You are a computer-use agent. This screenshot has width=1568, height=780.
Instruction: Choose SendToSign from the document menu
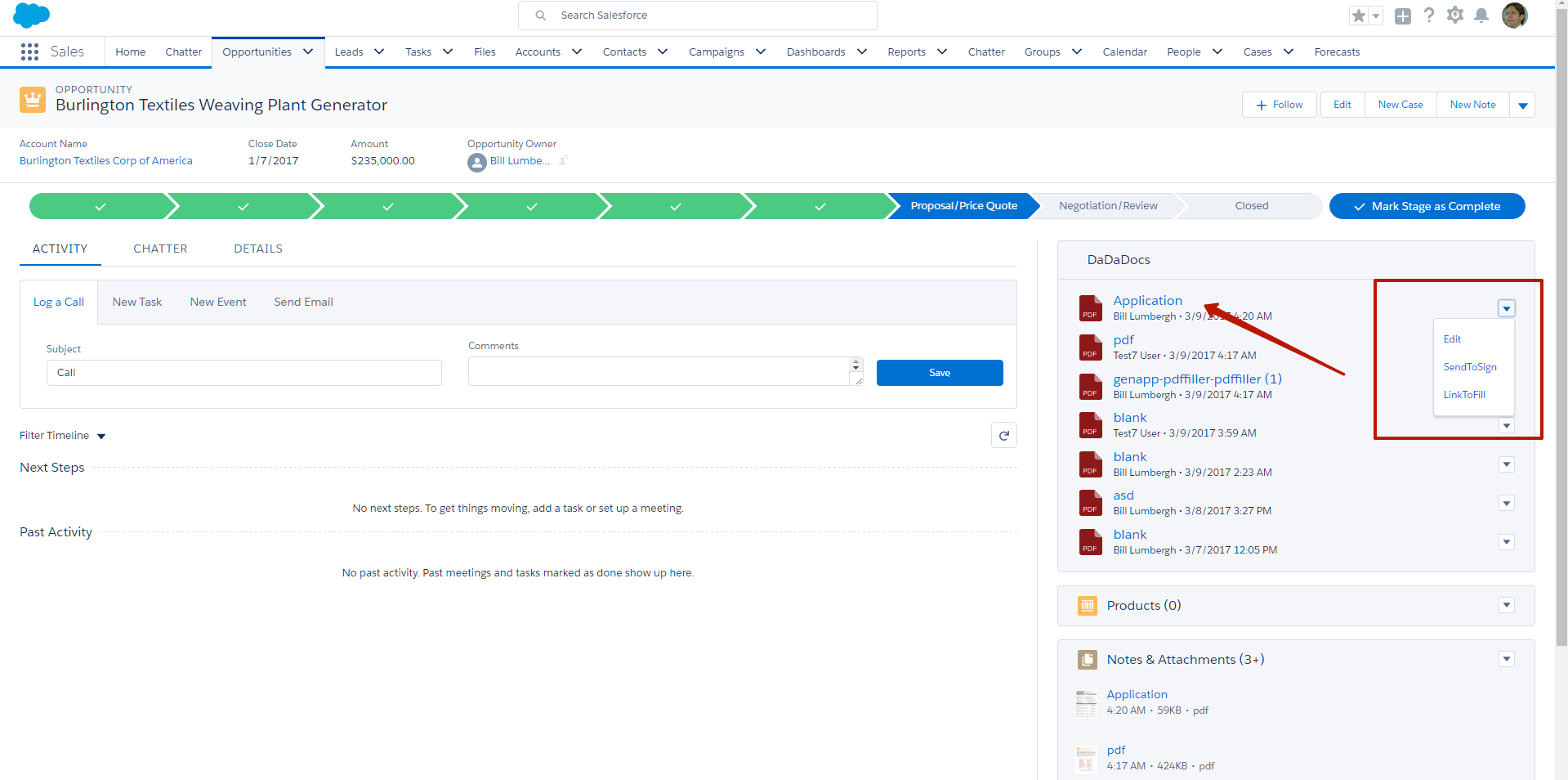click(1469, 367)
